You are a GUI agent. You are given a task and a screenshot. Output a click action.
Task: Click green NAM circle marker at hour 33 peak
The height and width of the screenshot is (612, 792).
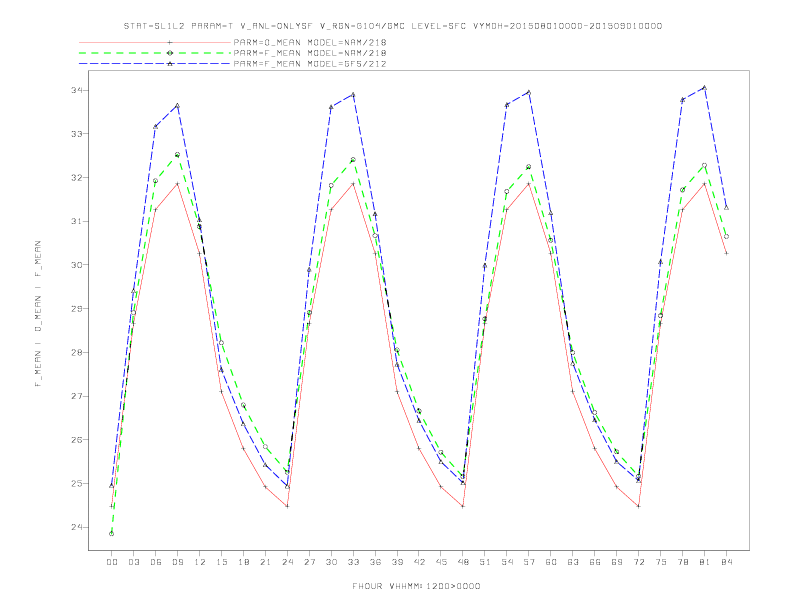[353, 160]
